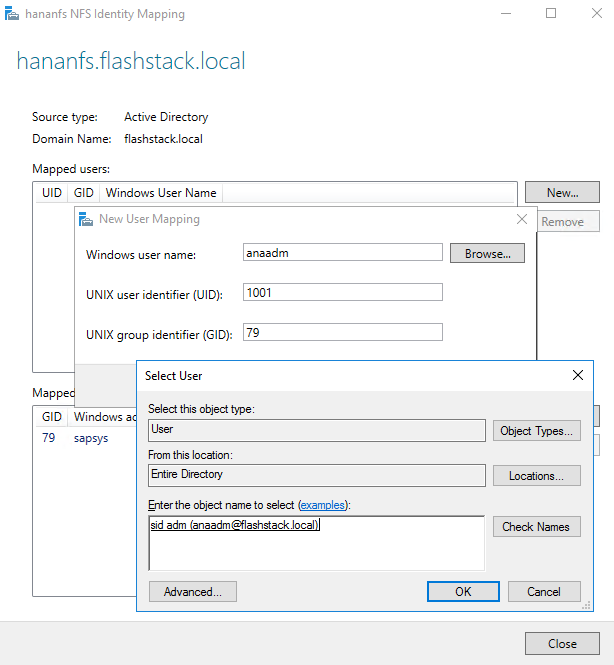The image size is (614, 665).
Task: Close the NFS Identity Mapping window
Action: tap(597, 14)
